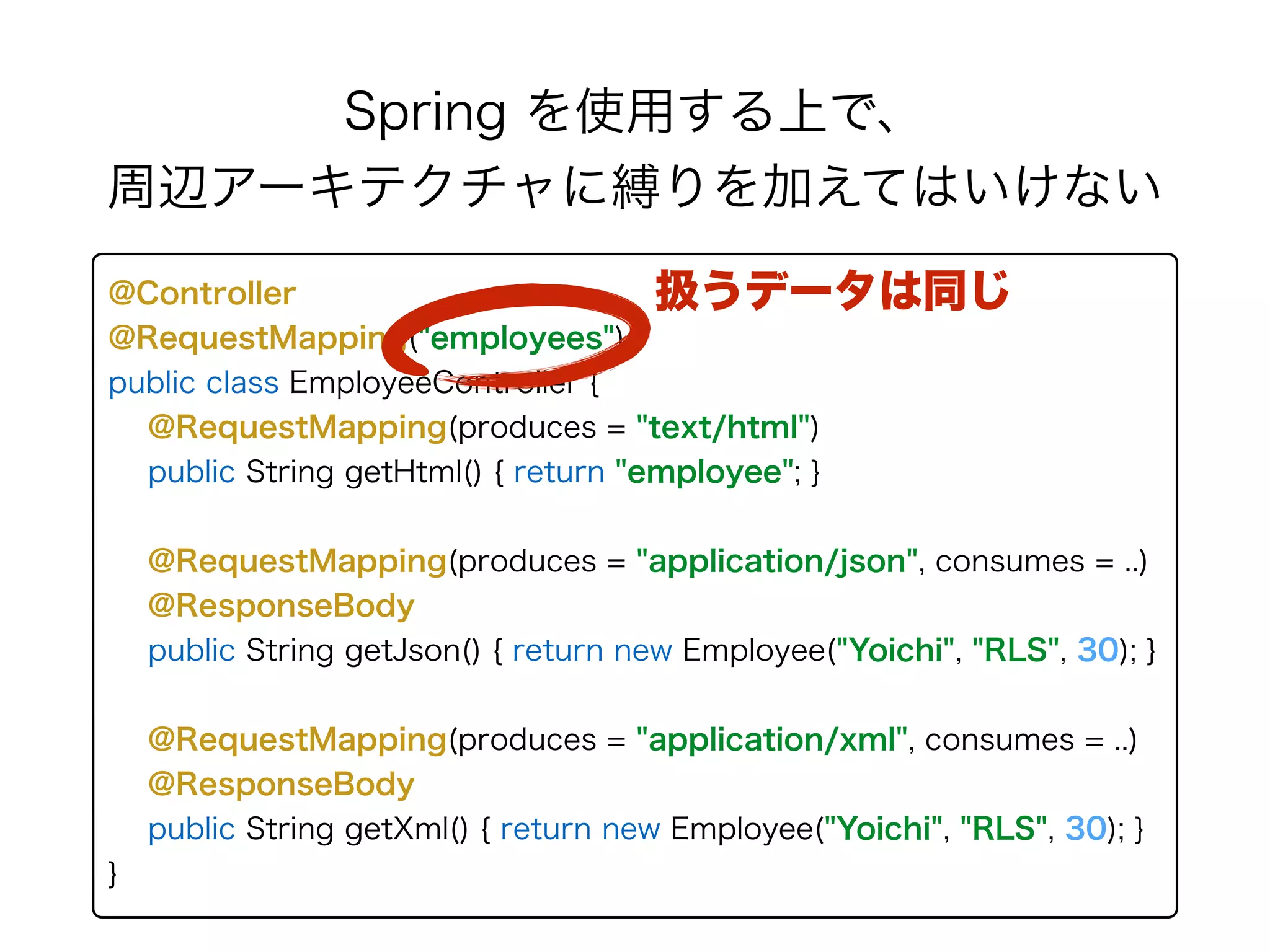Screen dimensions: 1270x952
Task: Click the closing brace at the code end
Action: tap(112, 874)
